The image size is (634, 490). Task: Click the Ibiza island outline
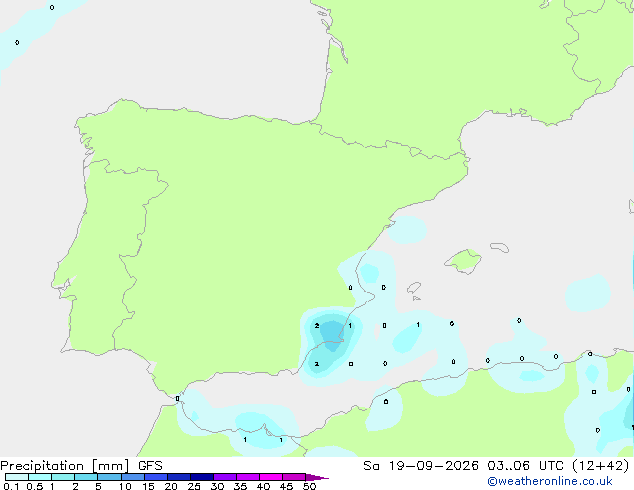(x=414, y=287)
